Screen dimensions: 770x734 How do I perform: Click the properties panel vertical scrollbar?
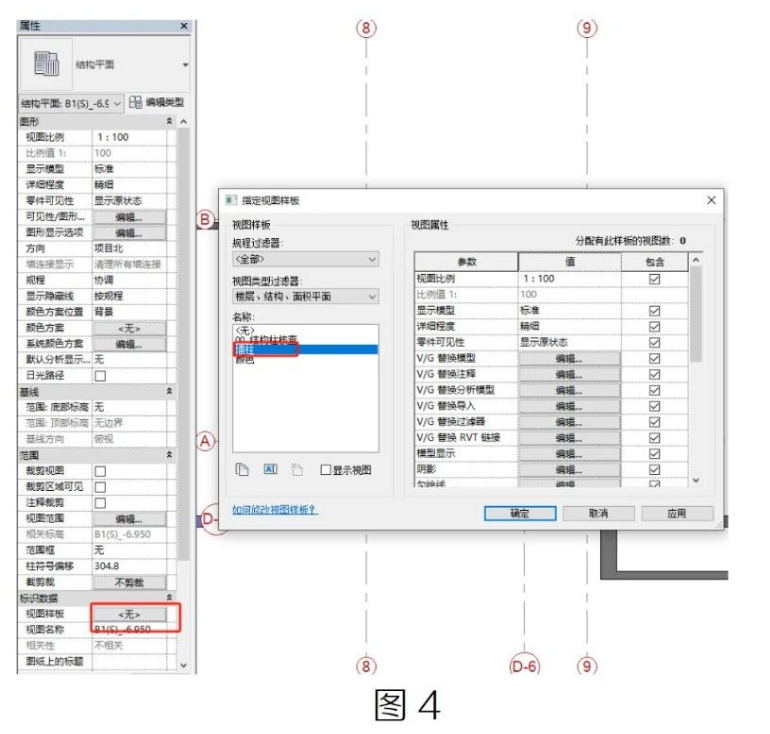click(184, 344)
